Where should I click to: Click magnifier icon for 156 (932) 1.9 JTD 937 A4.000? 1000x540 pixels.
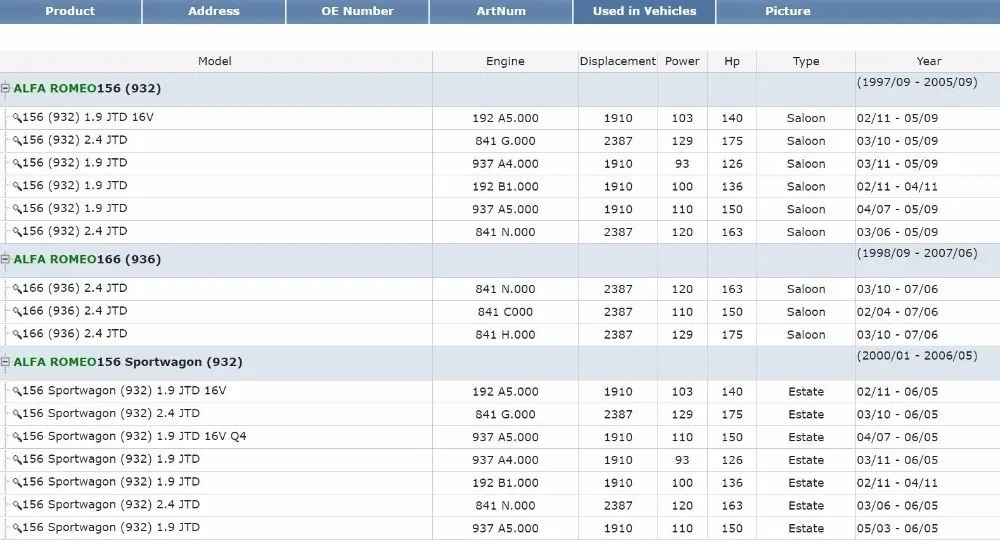point(17,164)
